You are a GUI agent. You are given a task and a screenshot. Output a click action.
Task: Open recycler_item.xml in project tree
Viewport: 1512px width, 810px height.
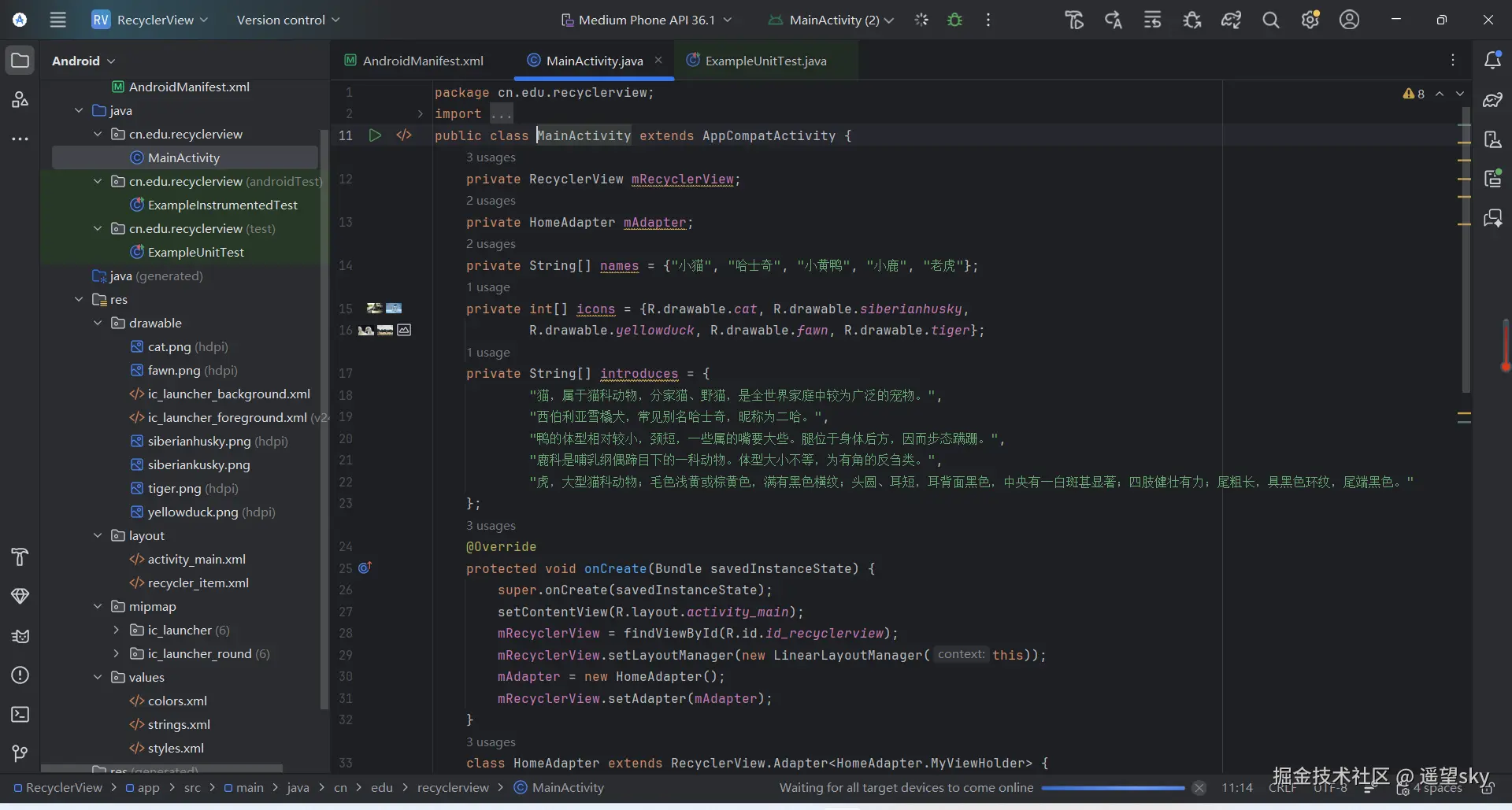pos(198,583)
